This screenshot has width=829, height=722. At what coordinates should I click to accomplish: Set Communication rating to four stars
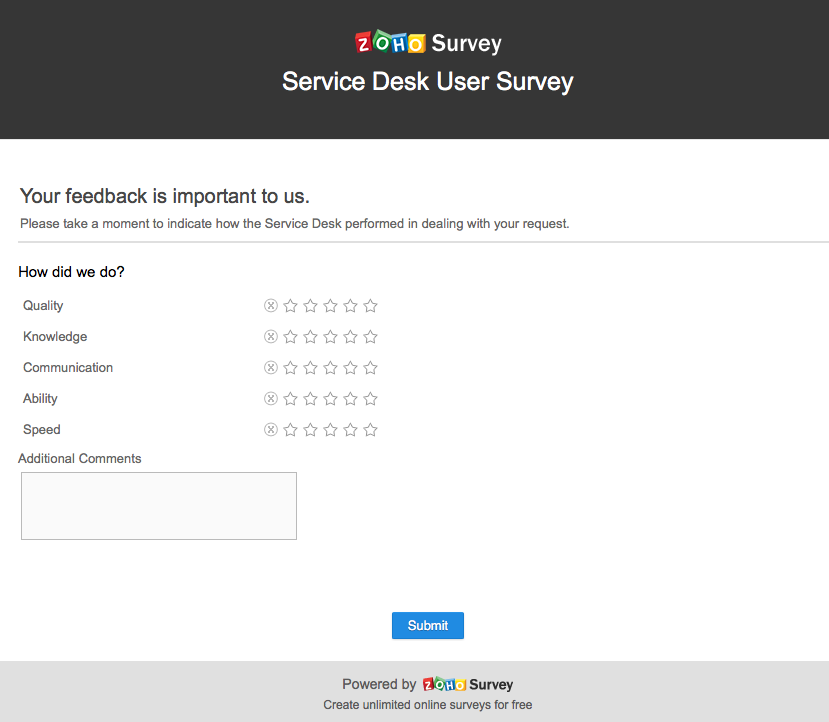coord(350,368)
